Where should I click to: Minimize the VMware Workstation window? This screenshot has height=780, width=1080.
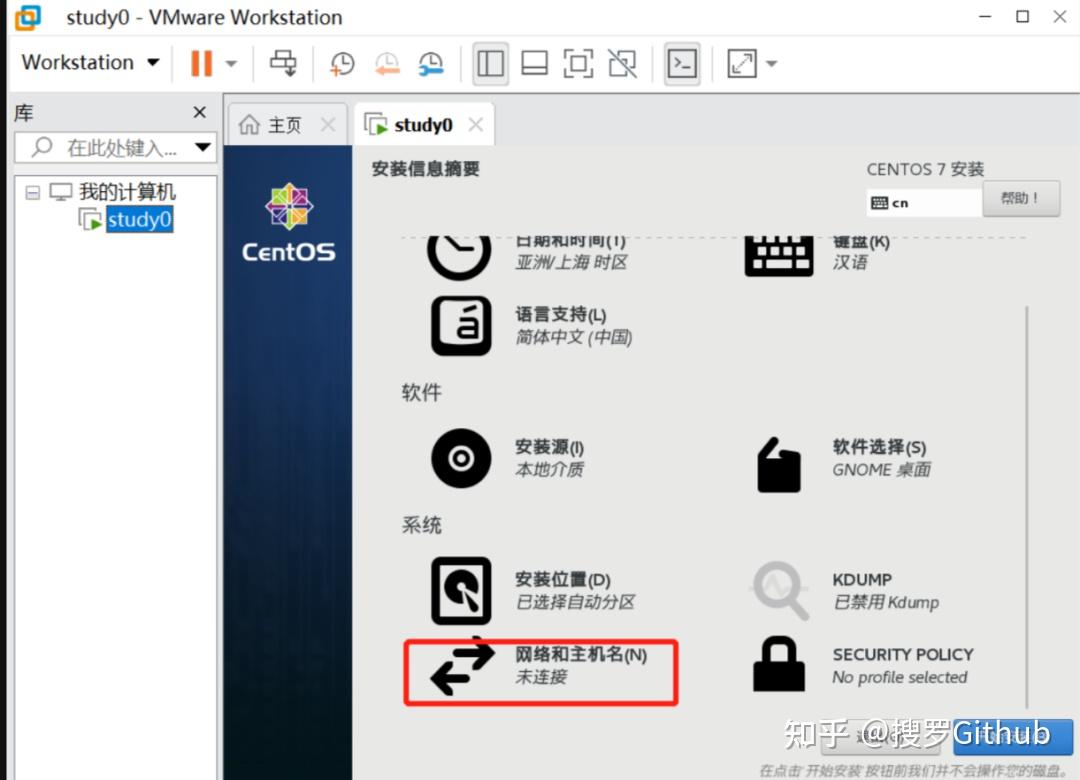(985, 16)
